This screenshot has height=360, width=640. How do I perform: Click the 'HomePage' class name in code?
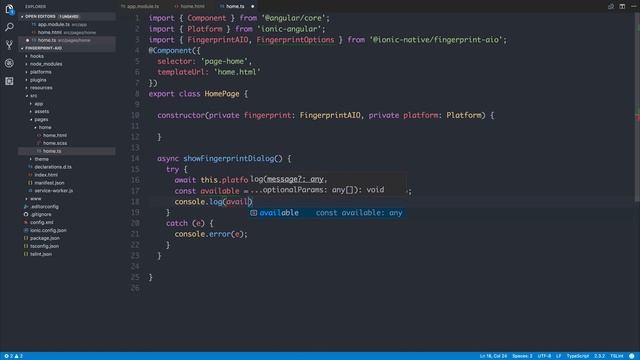coord(222,94)
